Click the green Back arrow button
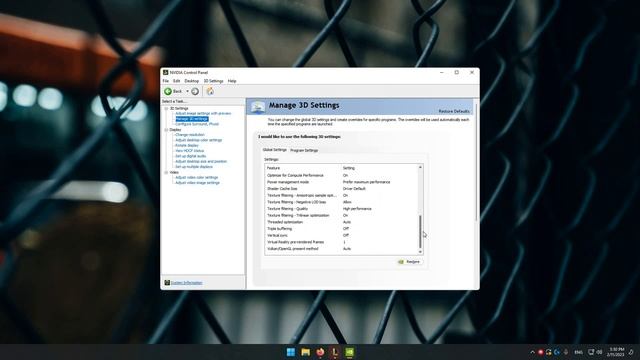640x360 pixels. click(168, 91)
